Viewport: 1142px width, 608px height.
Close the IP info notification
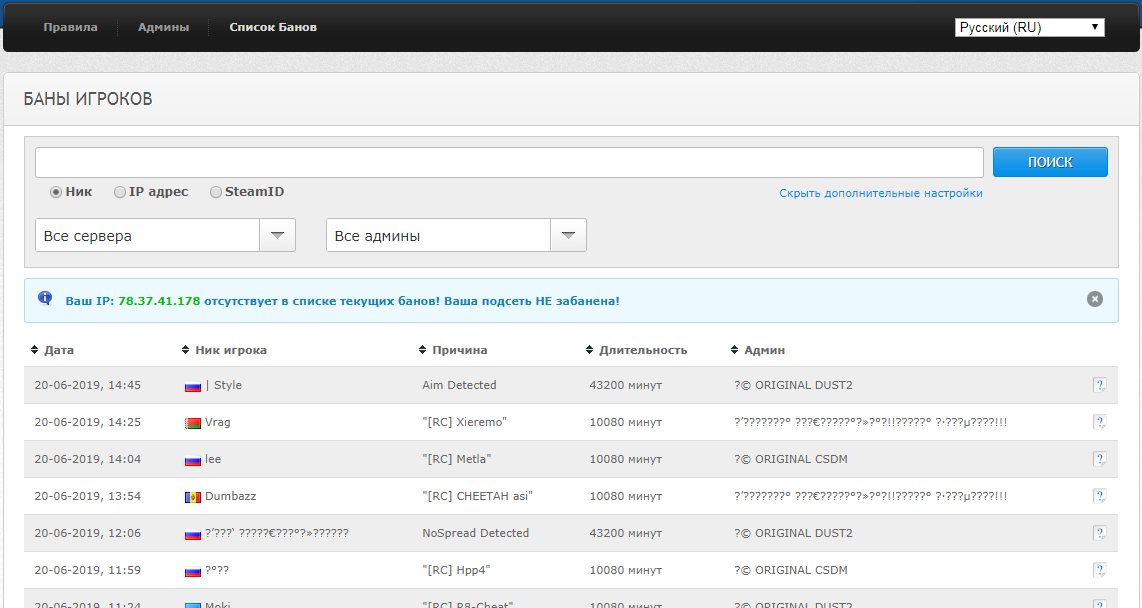coord(1095,299)
